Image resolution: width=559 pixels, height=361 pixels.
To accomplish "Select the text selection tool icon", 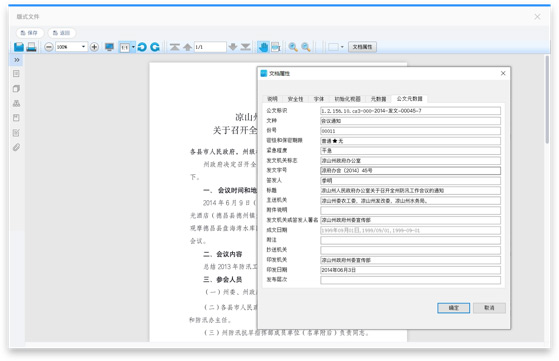I will 276,47.
